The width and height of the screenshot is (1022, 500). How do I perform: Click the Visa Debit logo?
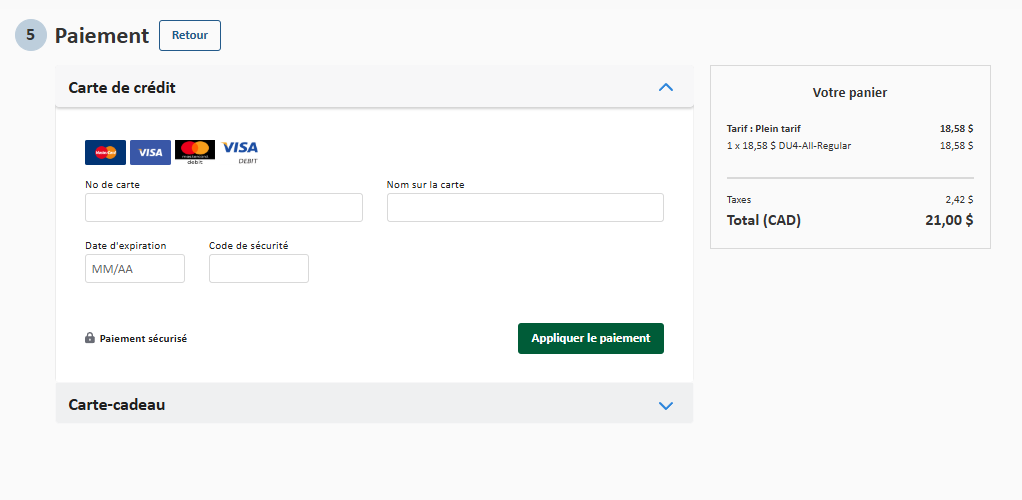pos(240,151)
